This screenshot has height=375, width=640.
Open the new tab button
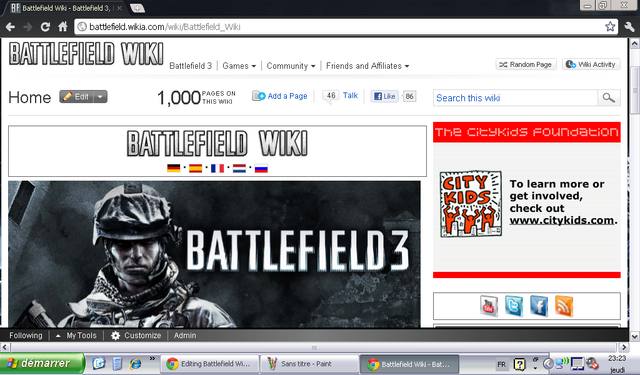pos(137,8)
